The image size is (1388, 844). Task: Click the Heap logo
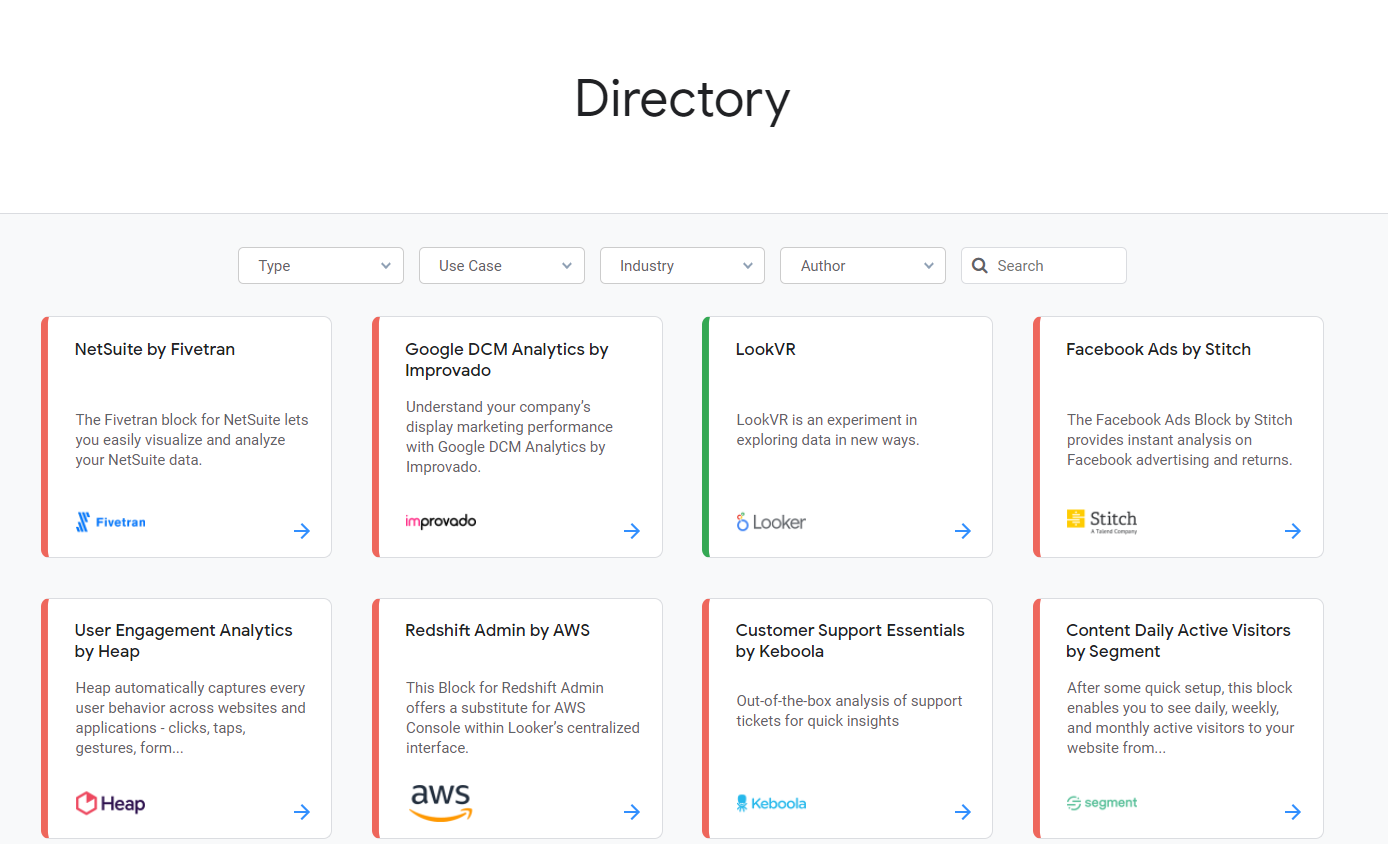click(x=111, y=803)
